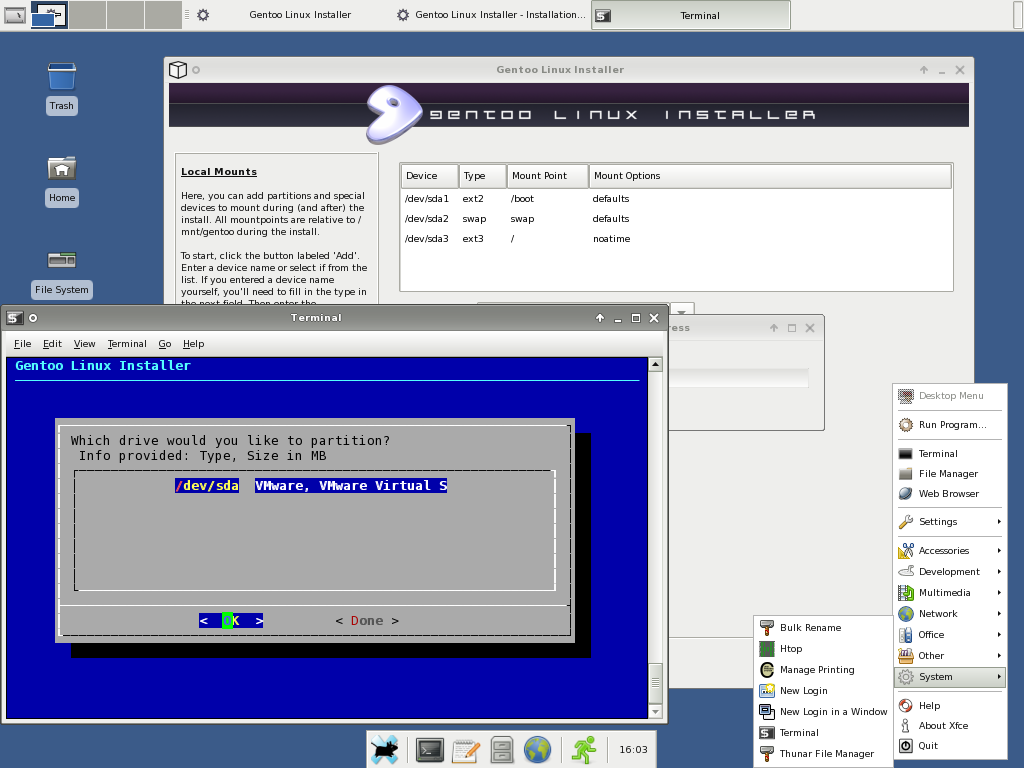Click the Thunar File Manager icon in submenu
Image resolution: width=1024 pixels, height=768 pixels.
(767, 753)
